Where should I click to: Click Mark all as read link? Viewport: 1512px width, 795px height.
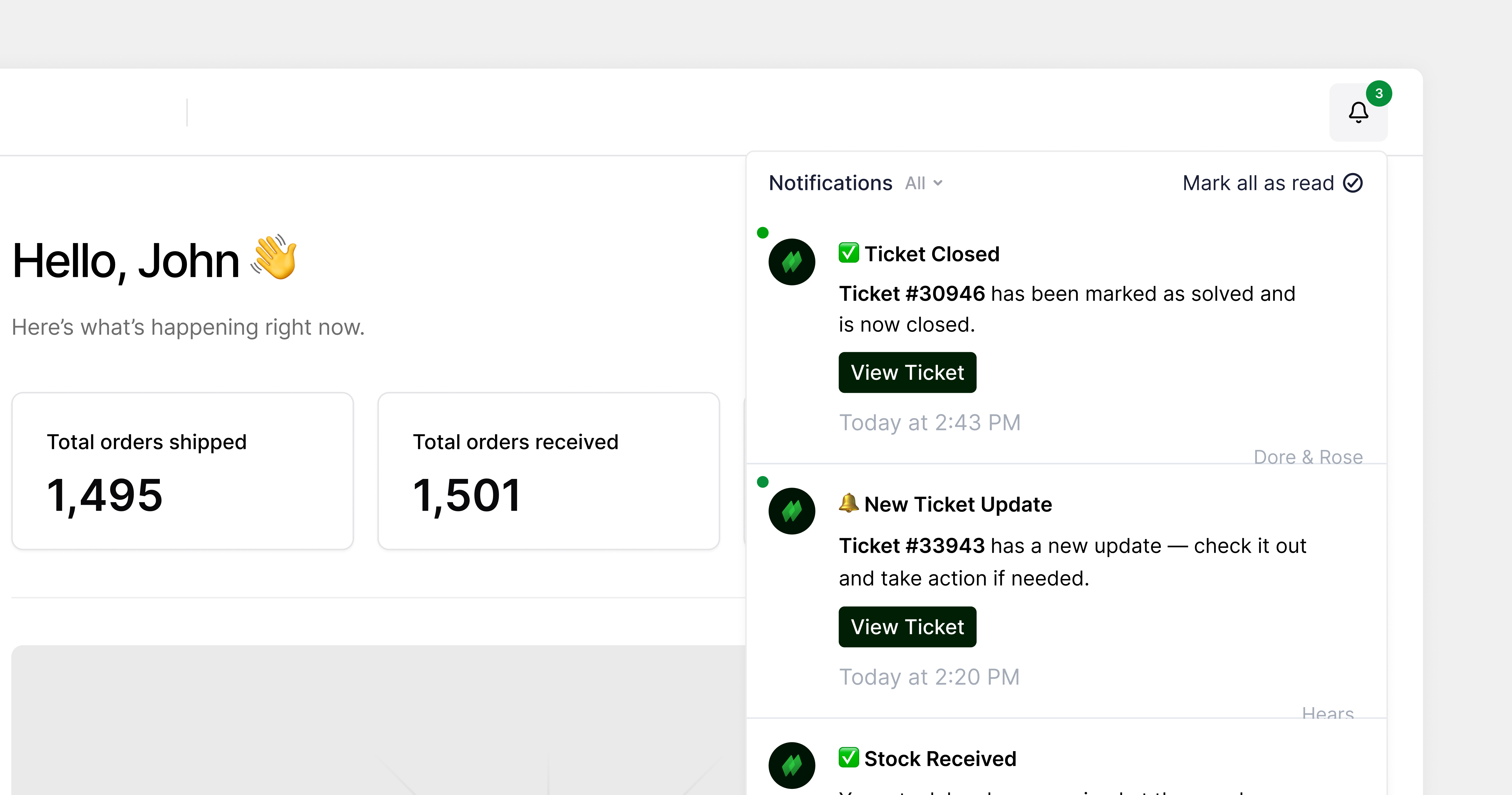click(1258, 183)
